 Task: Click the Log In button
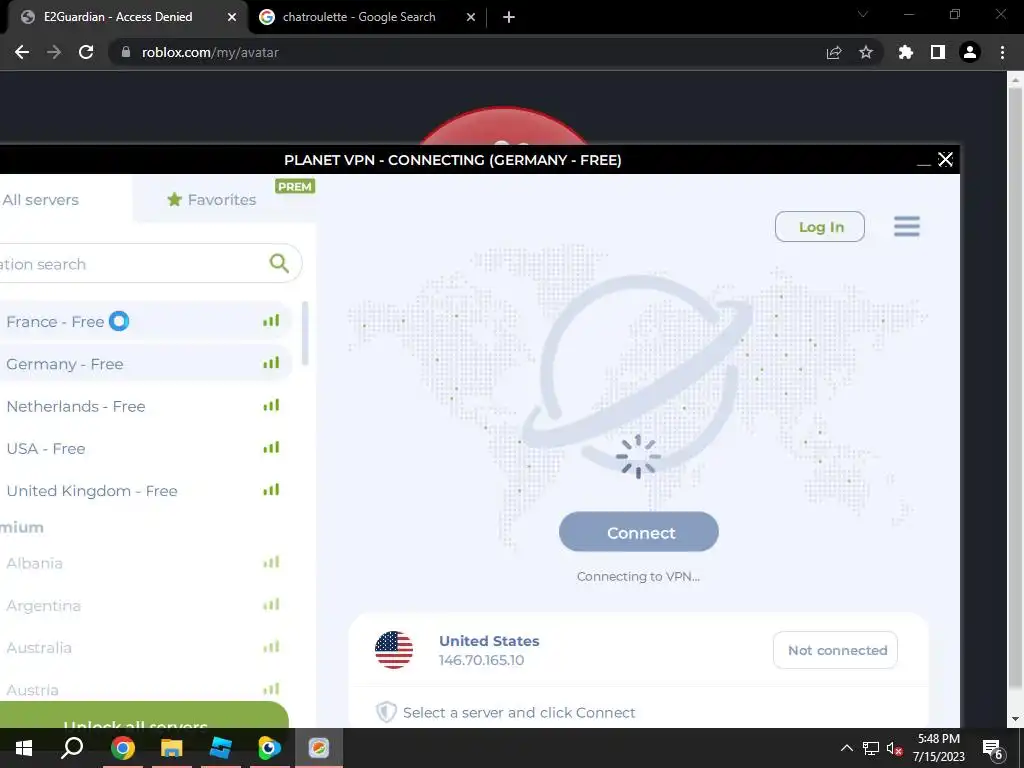pyautogui.click(x=820, y=227)
